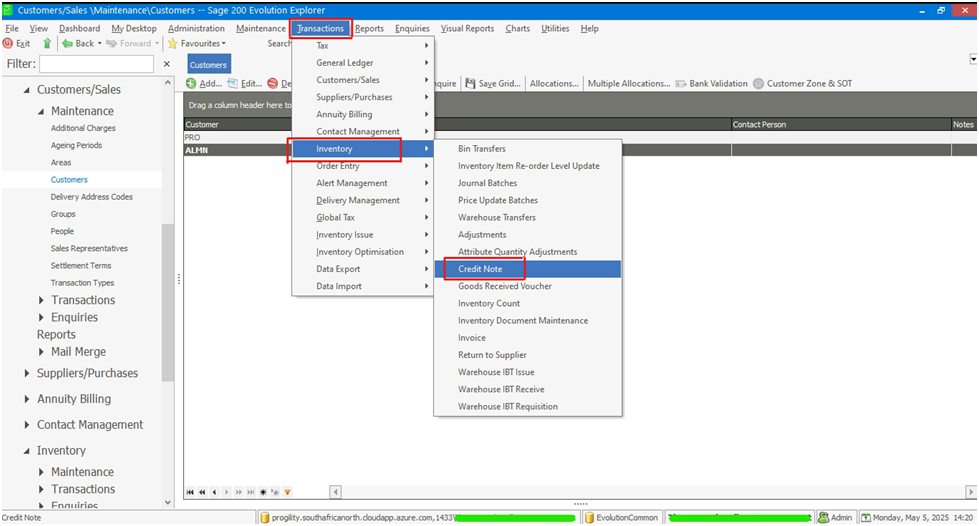
Task: Click the next record navigator arrow
Action: coord(227,492)
